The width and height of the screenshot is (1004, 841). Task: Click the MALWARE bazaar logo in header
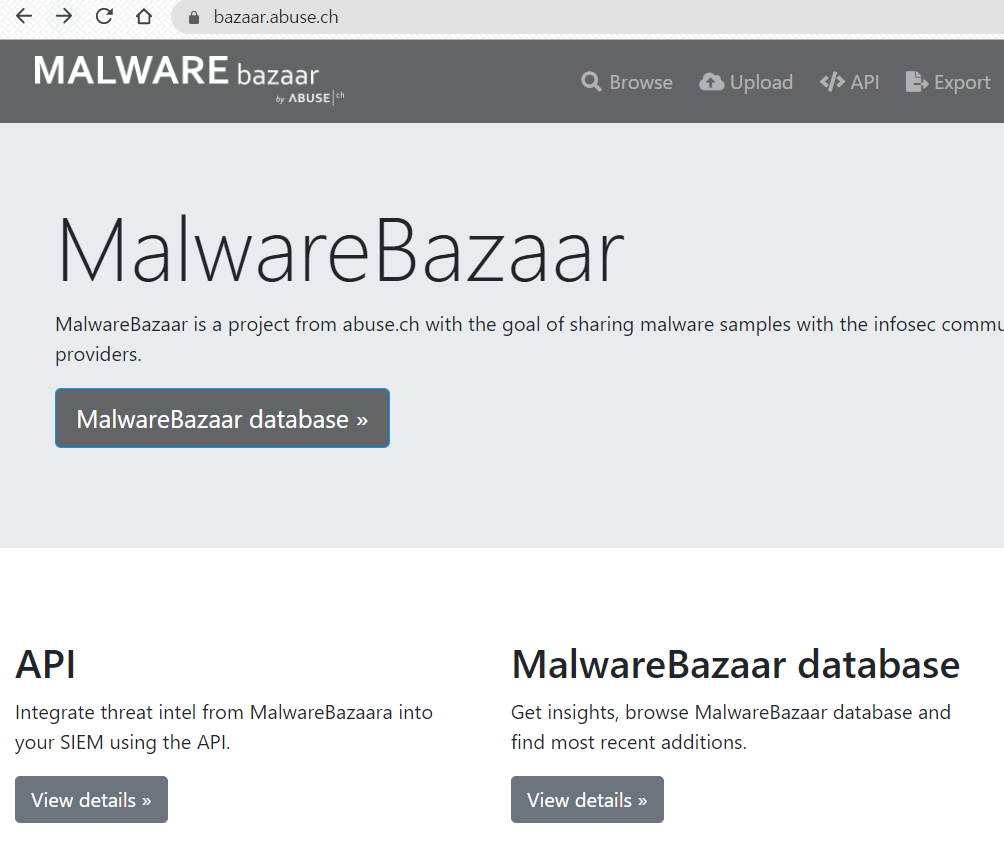pyautogui.click(x=189, y=79)
